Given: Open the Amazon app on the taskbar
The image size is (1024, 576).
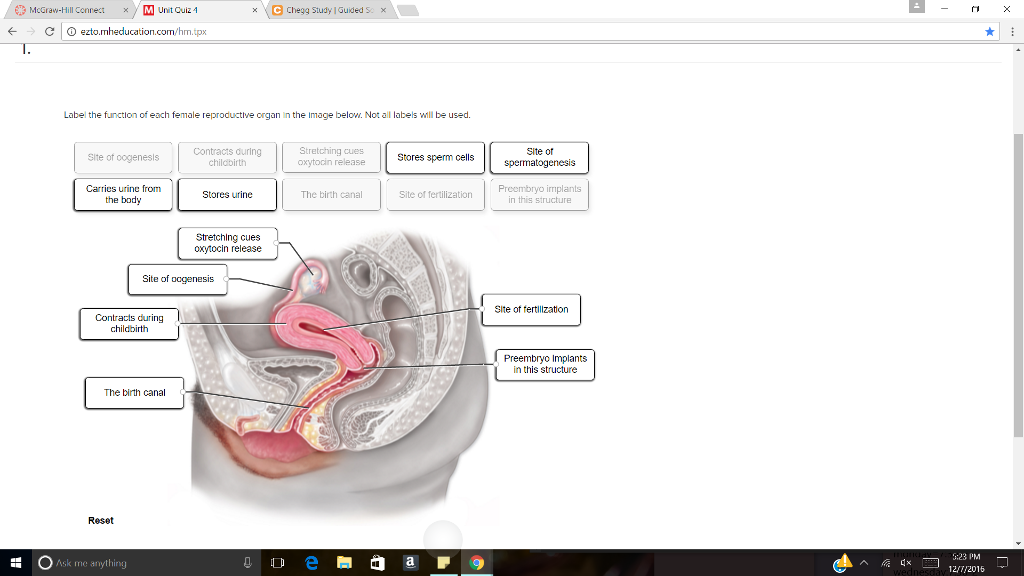Looking at the screenshot, I should pos(410,562).
